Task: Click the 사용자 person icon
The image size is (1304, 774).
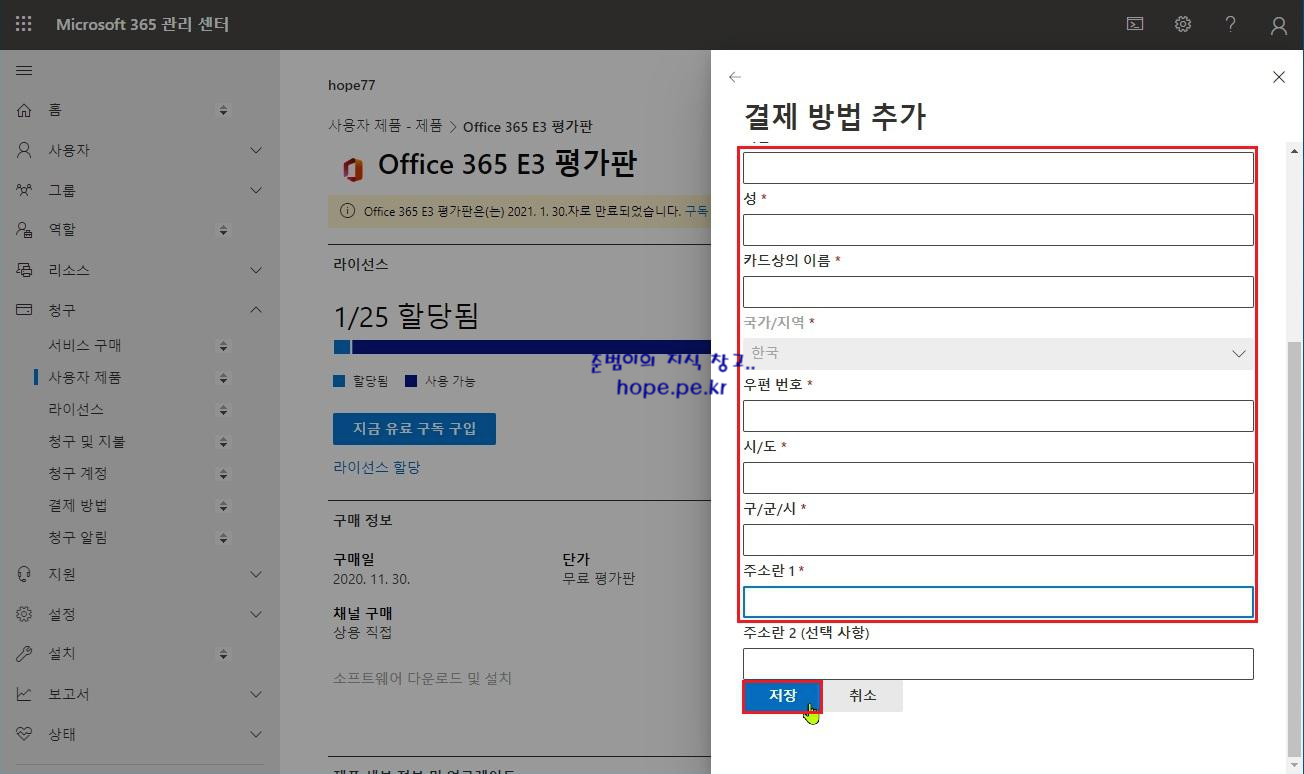Action: [x=24, y=150]
